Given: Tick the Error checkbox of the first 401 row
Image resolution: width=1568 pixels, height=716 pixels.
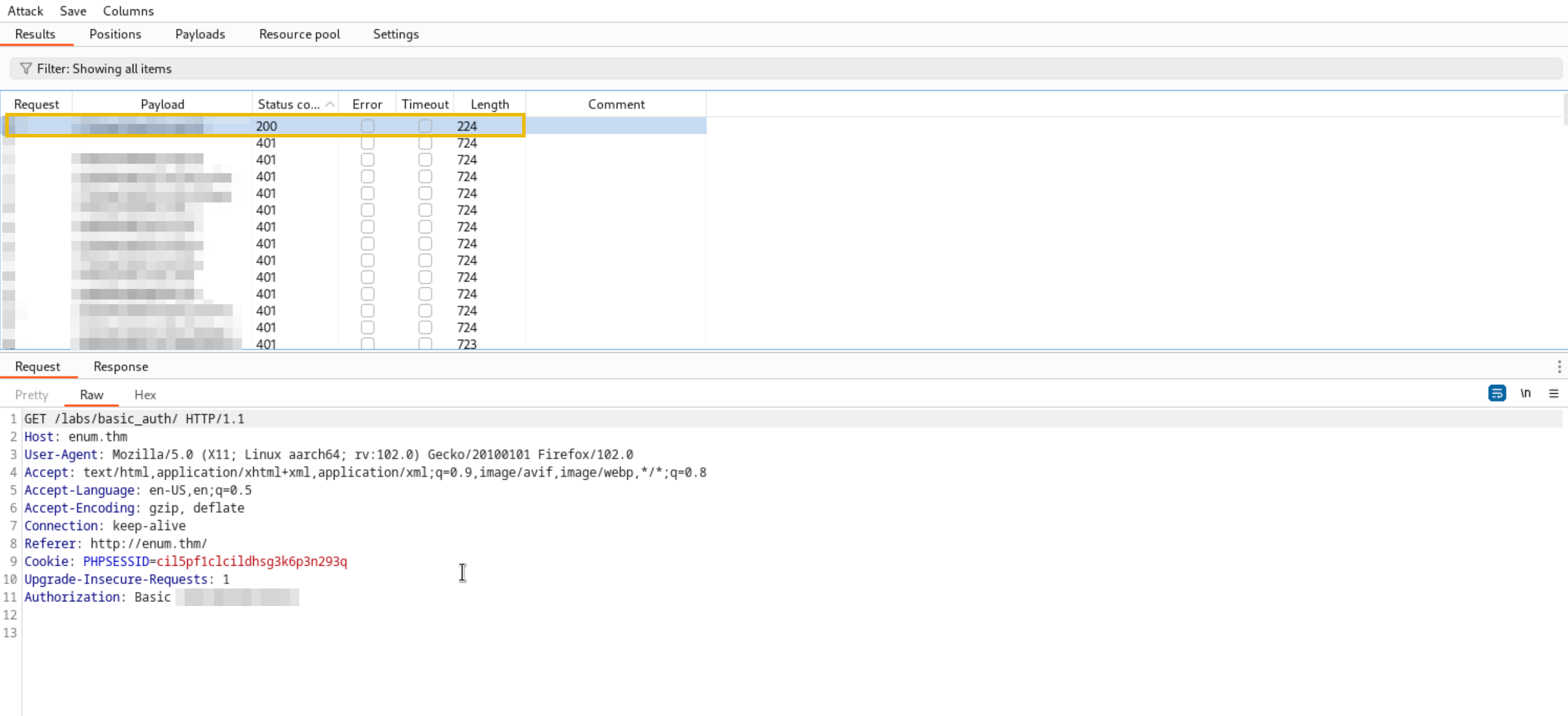Looking at the screenshot, I should click(x=367, y=143).
